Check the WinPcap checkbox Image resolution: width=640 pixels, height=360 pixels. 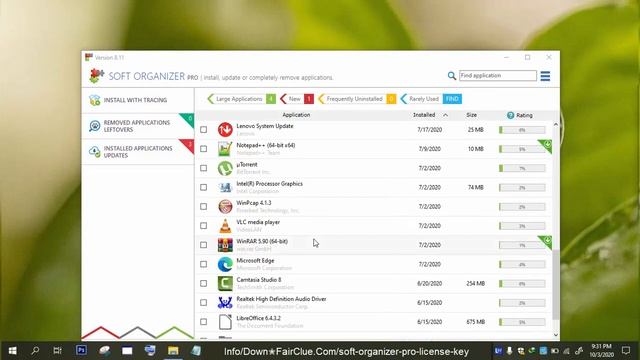tap(204, 207)
